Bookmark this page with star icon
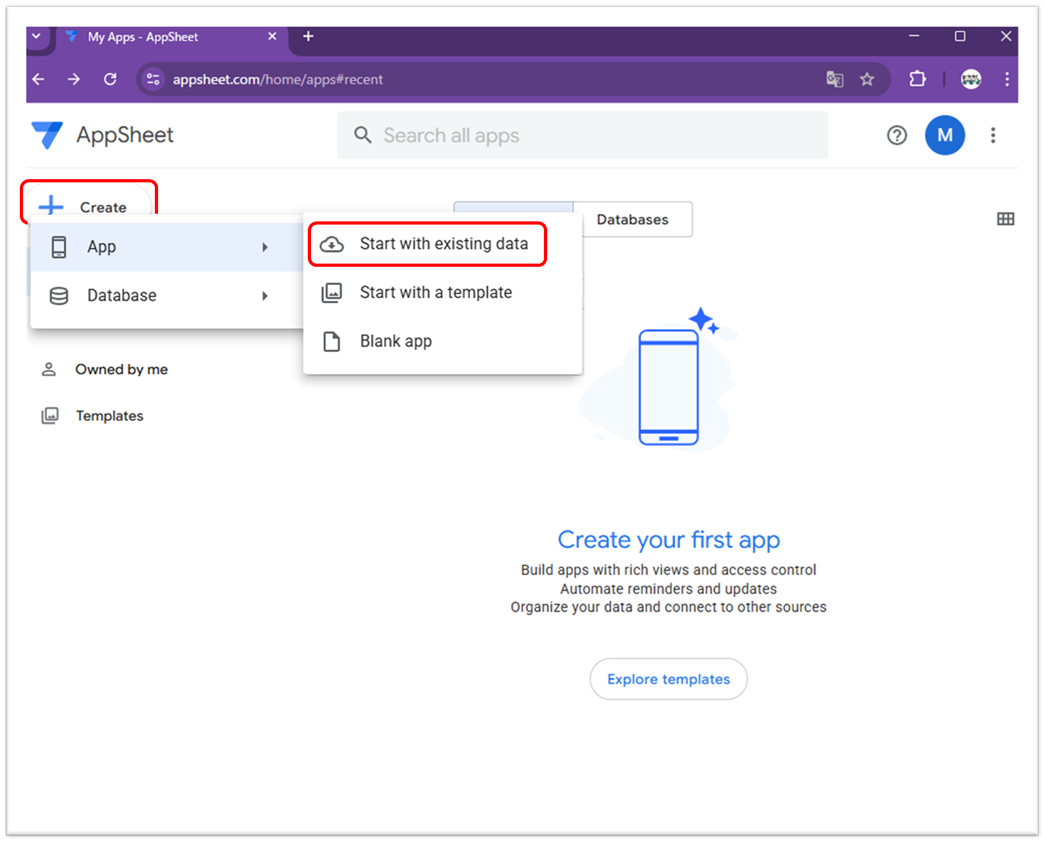Image resolution: width=1045 pixels, height=842 pixels. 867,79
